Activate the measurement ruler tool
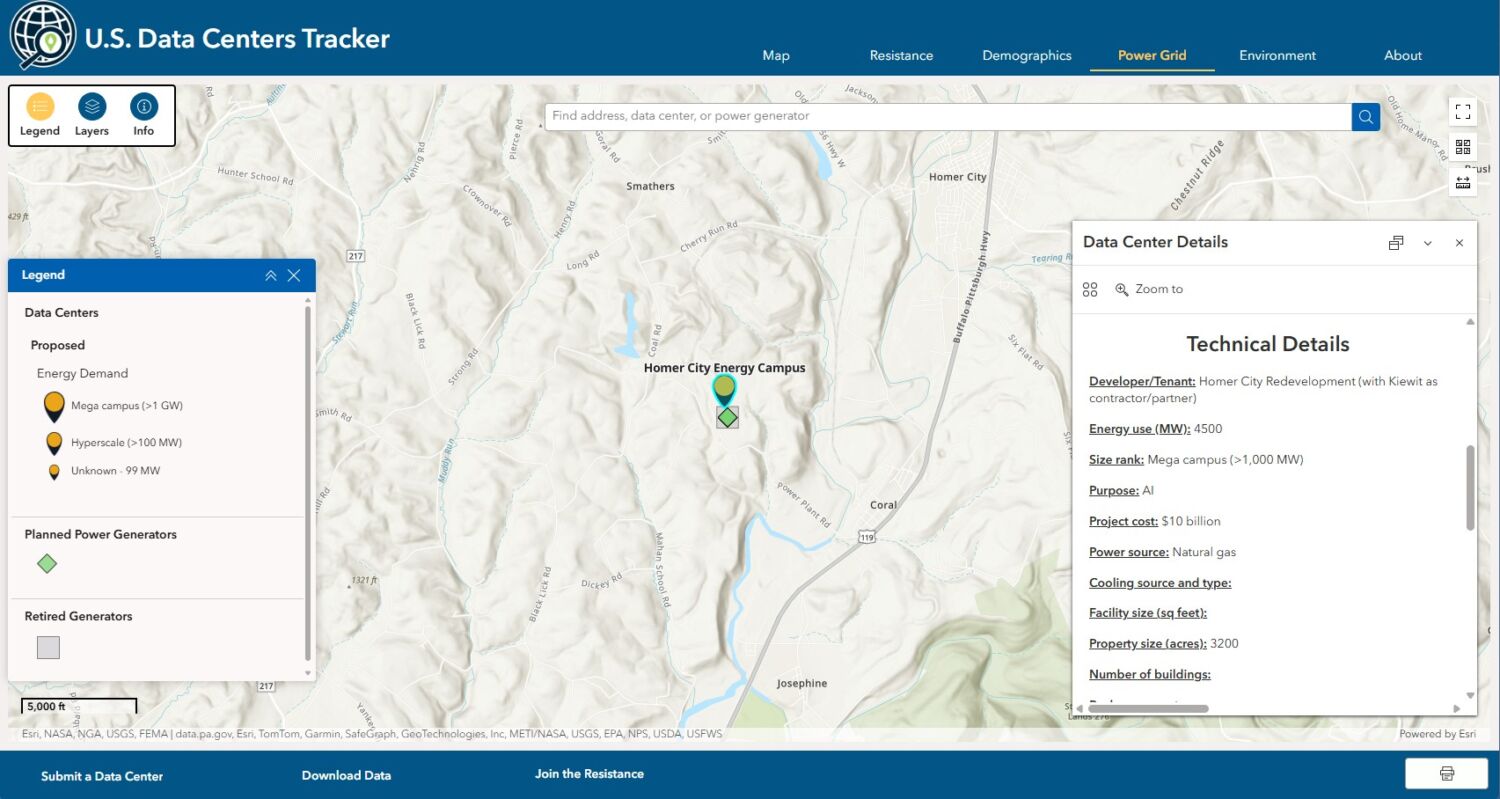Screen dimensions: 1500x799 (x=1463, y=182)
